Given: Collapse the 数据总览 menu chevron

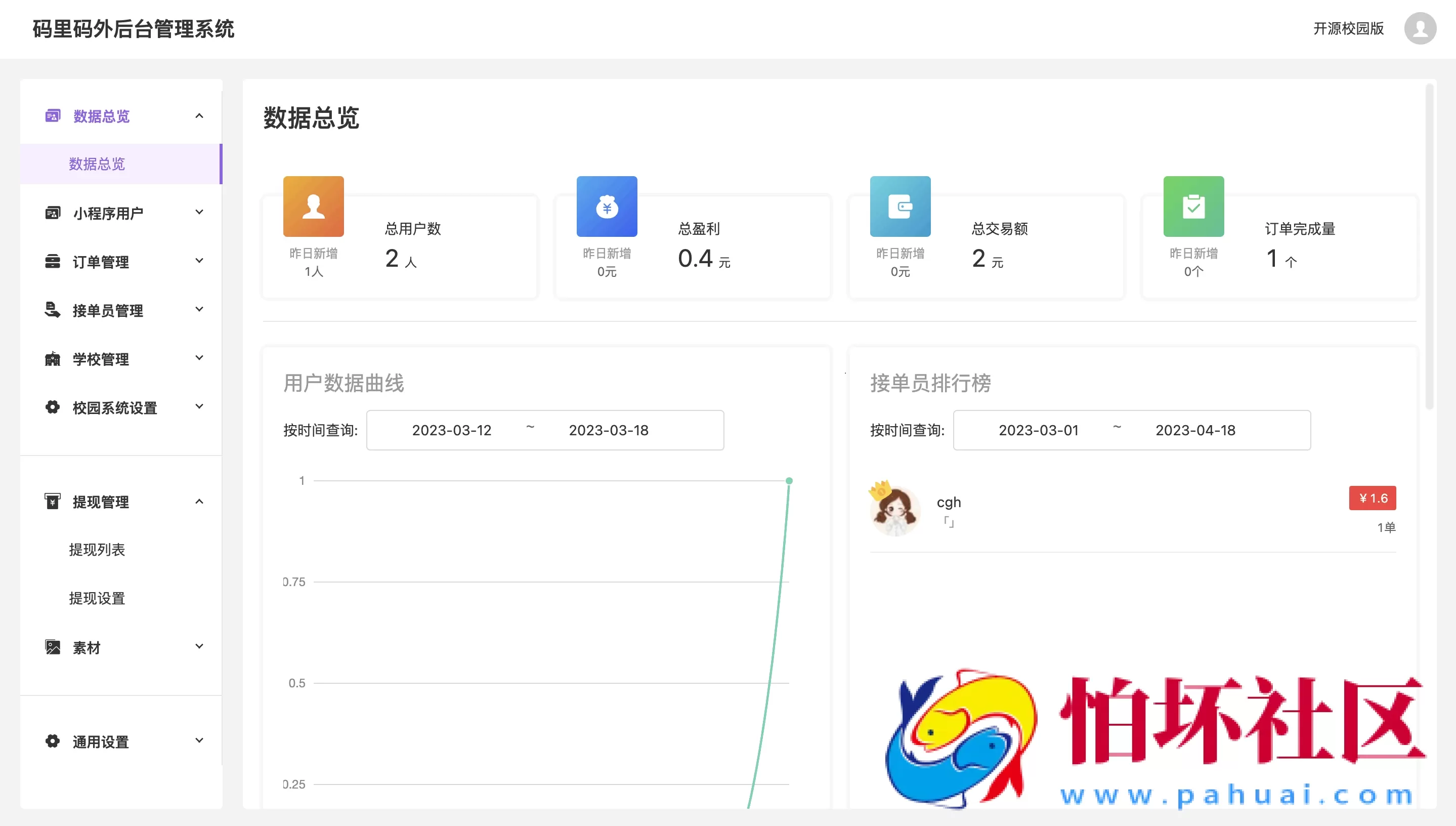Looking at the screenshot, I should 199,116.
